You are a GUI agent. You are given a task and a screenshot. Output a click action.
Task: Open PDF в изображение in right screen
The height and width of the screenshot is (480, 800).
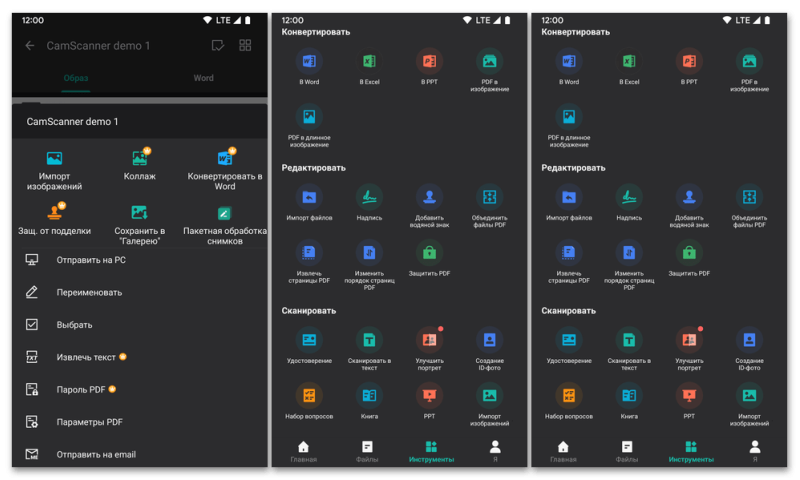[x=749, y=70]
